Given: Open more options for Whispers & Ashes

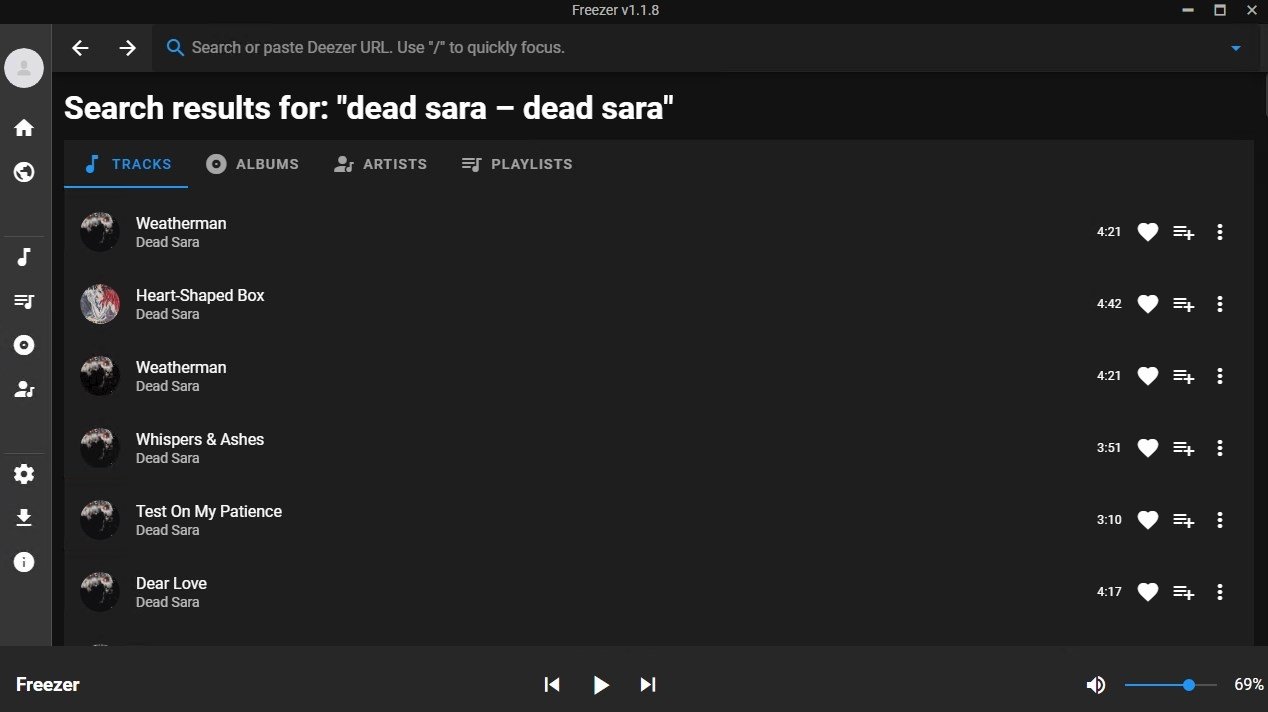Looking at the screenshot, I should click(1220, 448).
